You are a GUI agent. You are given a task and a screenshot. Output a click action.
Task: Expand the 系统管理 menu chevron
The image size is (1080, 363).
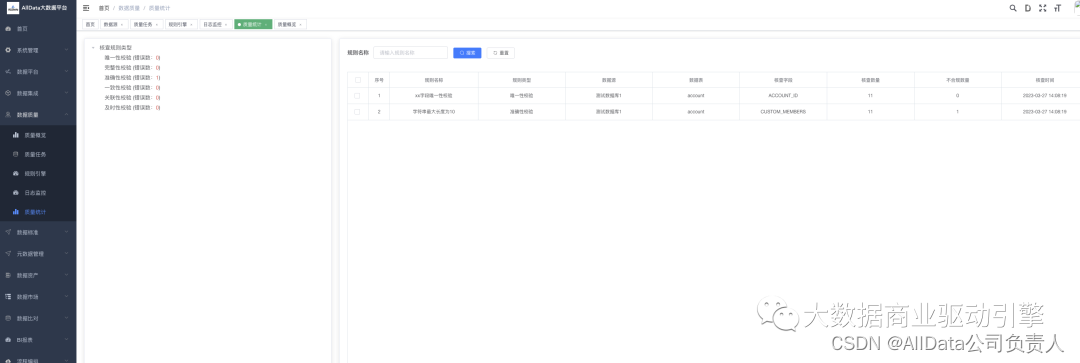67,50
